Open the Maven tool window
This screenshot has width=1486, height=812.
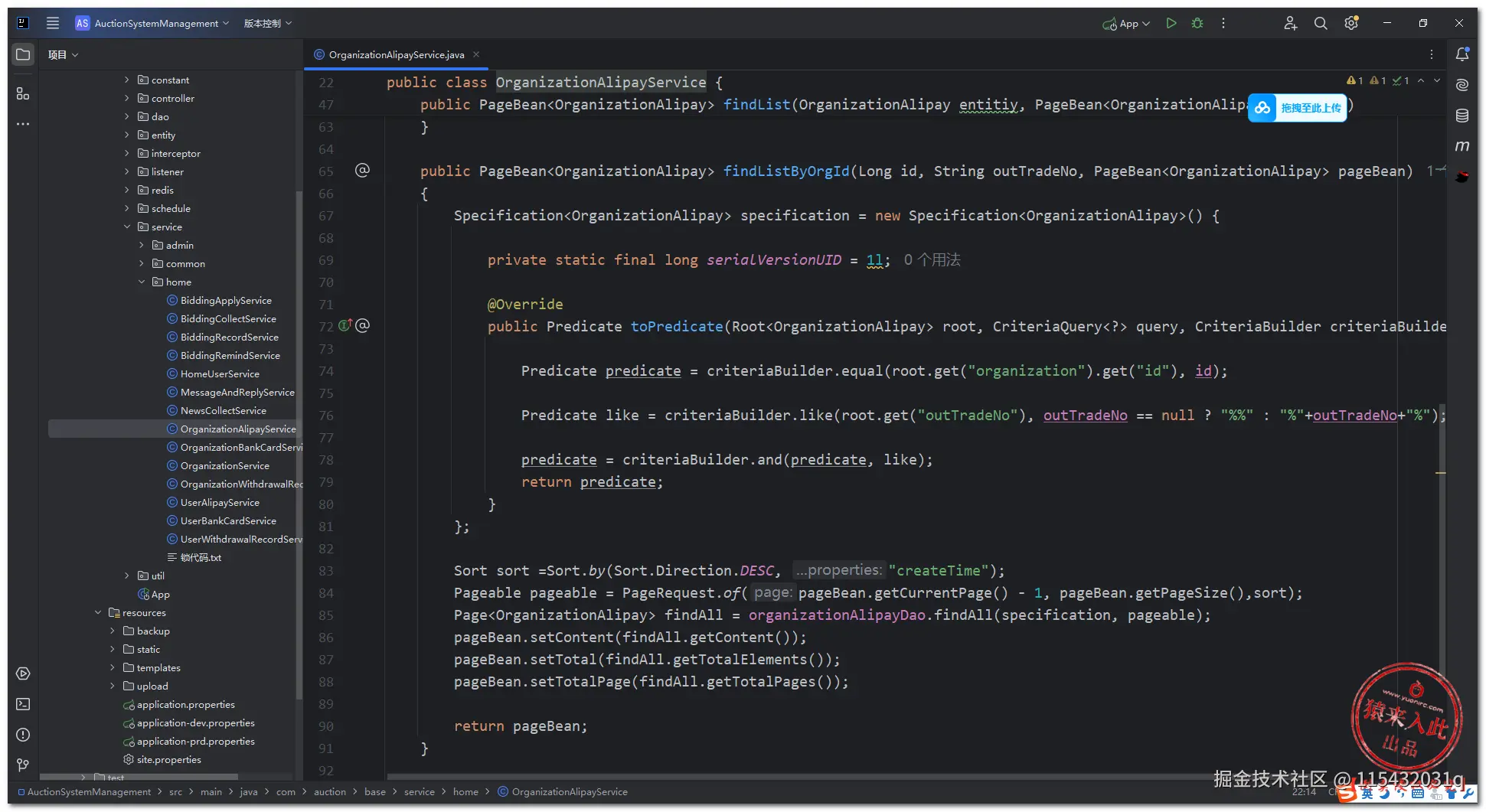pyautogui.click(x=1462, y=145)
